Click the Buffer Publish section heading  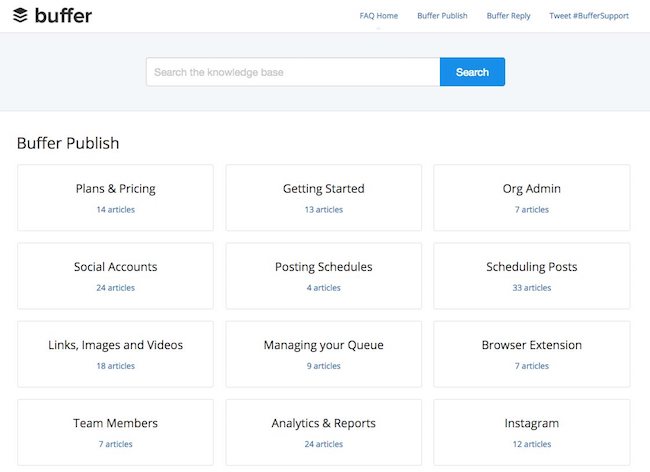pyautogui.click(x=68, y=143)
